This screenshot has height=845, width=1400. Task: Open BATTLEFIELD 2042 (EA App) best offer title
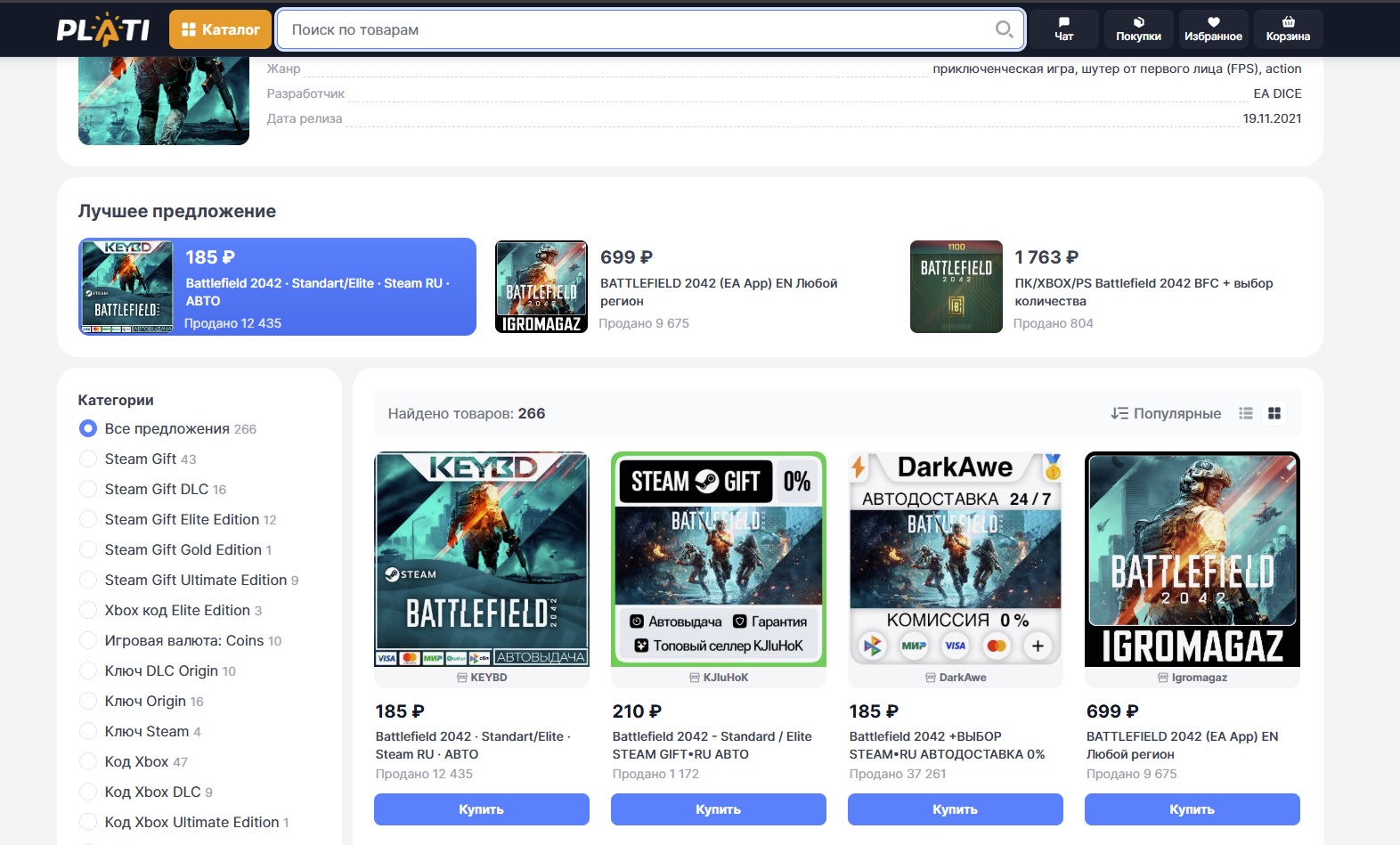coord(719,292)
